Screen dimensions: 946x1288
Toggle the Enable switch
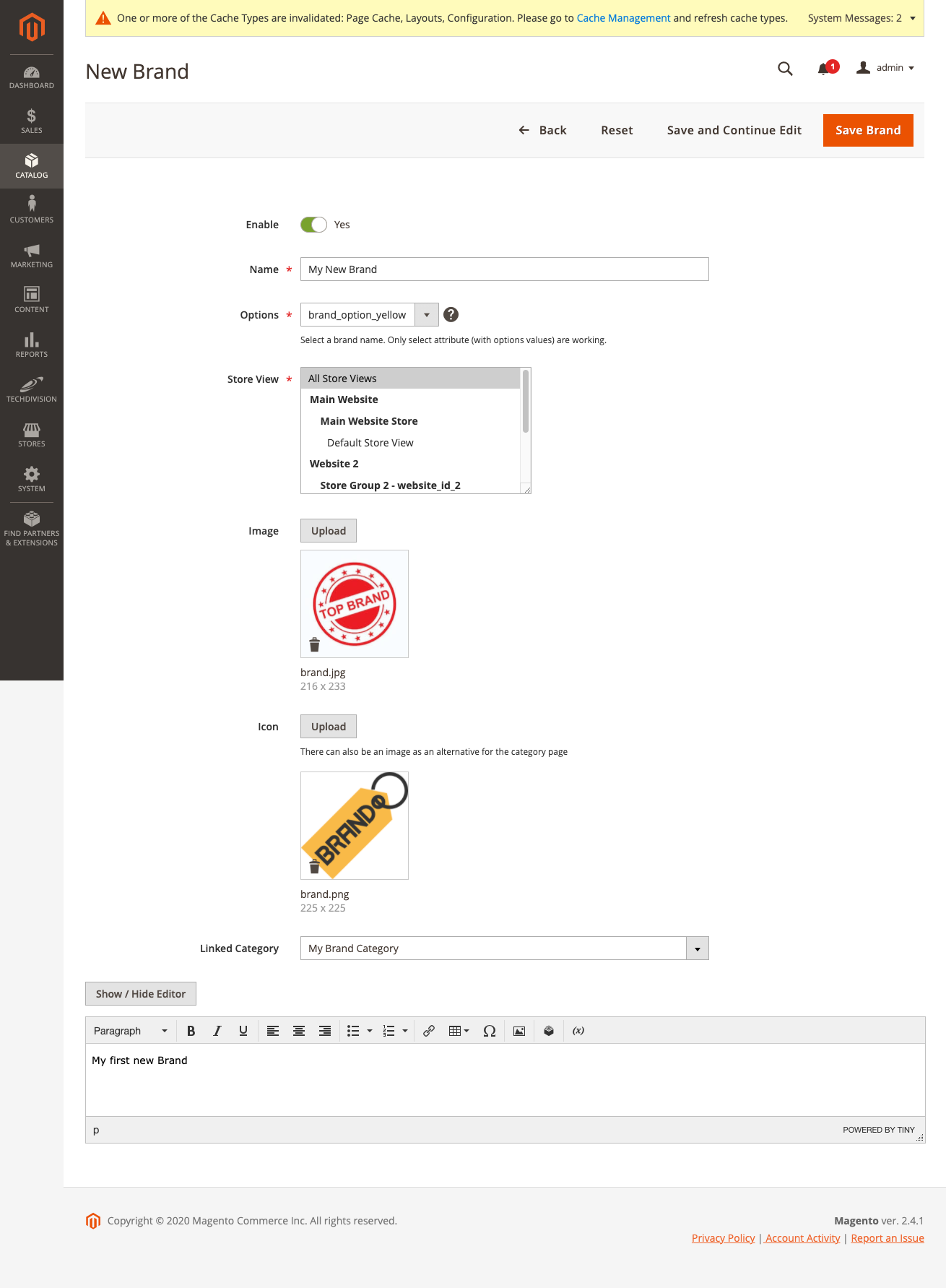click(x=313, y=225)
